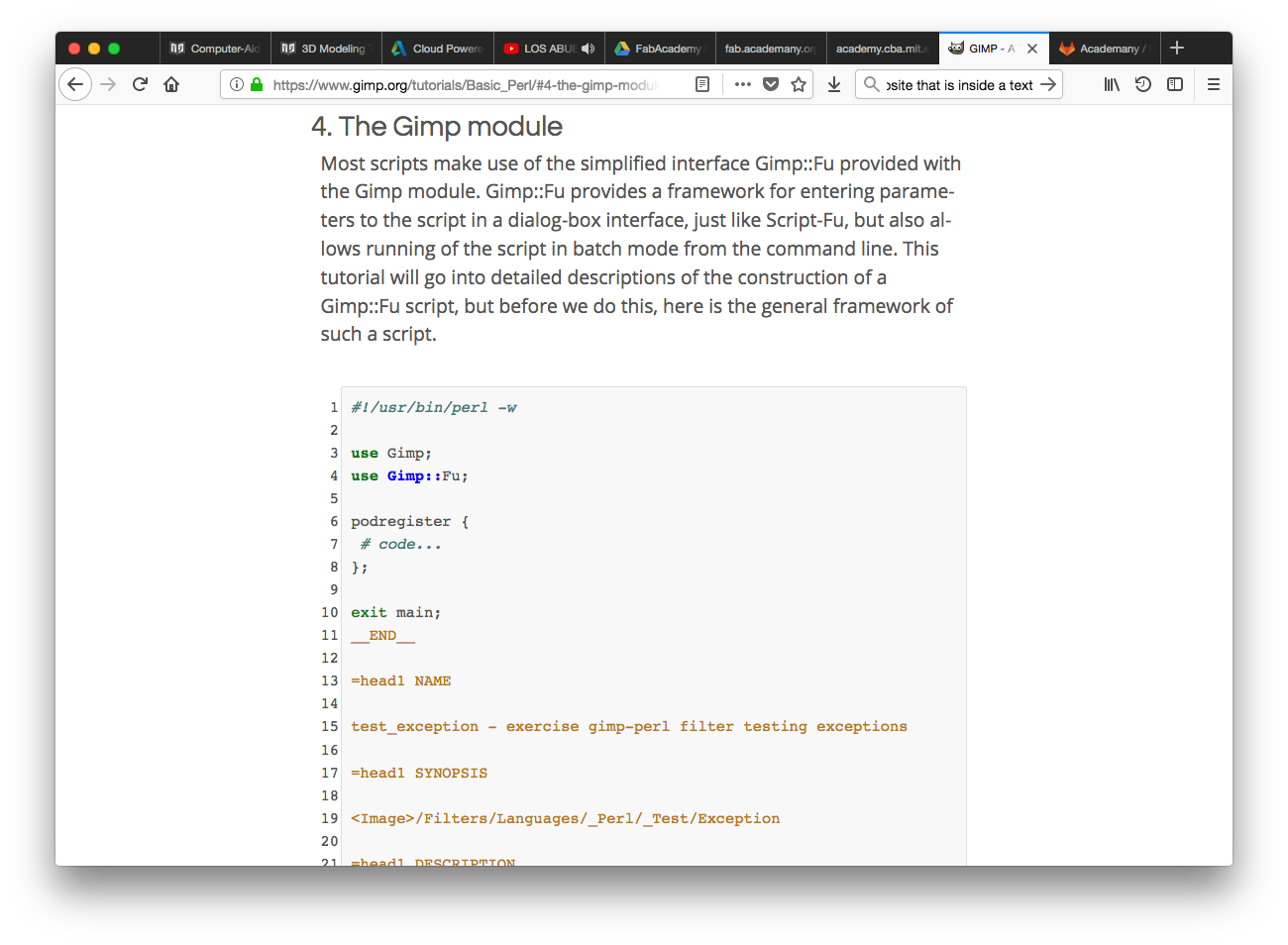Toggle Reader View for this page
Viewport: 1288px width, 945px height.
(x=702, y=85)
